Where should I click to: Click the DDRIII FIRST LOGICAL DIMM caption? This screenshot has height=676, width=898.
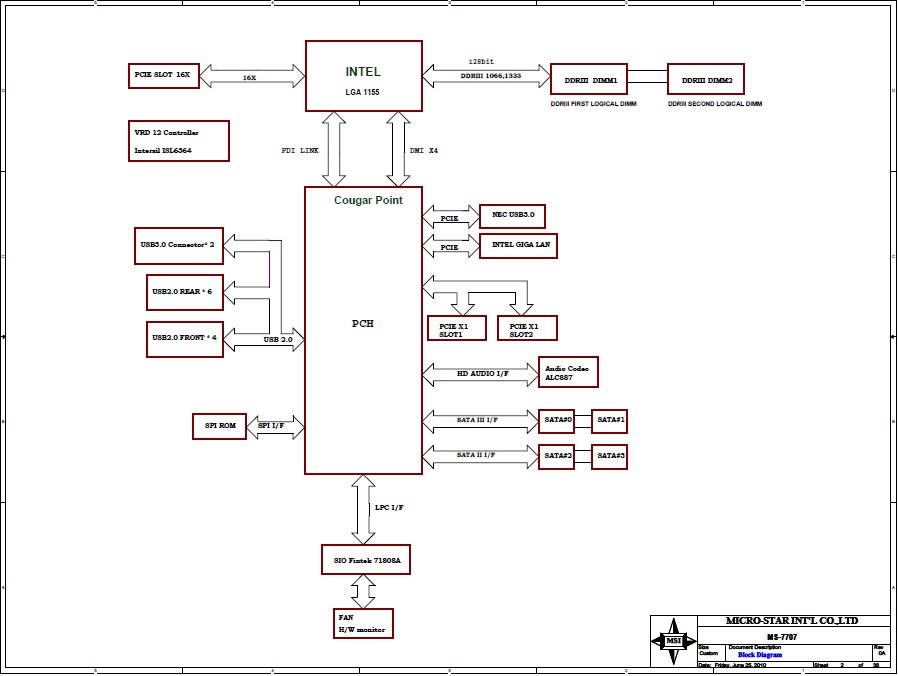(x=593, y=104)
